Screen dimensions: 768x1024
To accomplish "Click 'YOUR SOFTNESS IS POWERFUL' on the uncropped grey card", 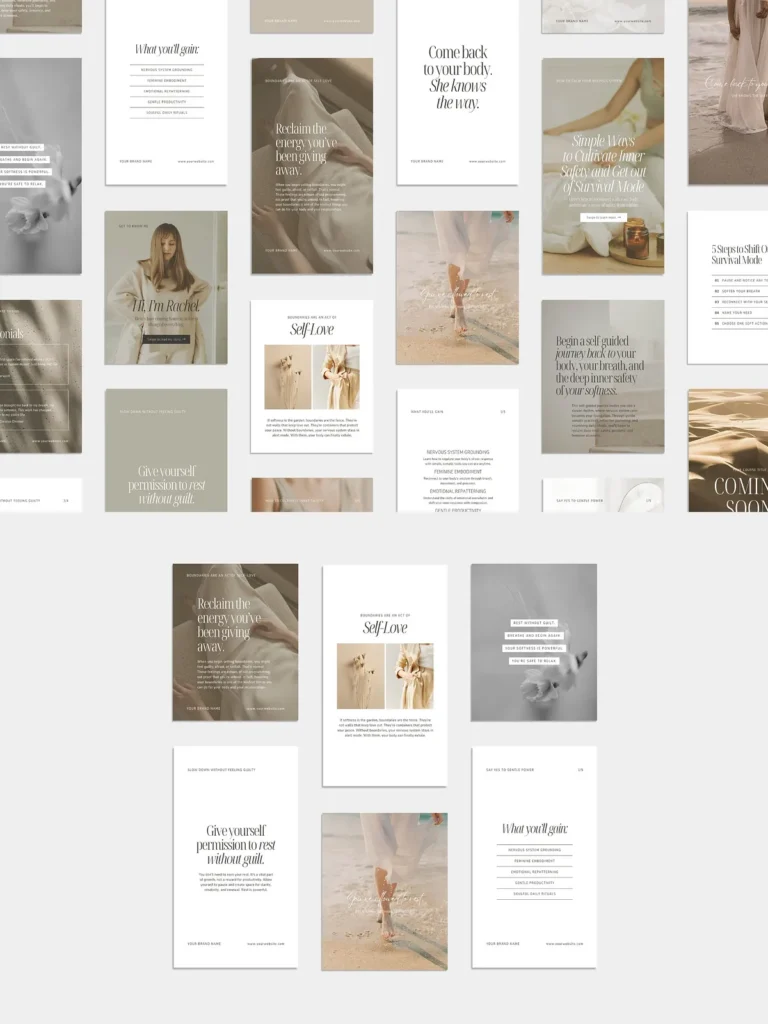I will pyautogui.click(x=534, y=648).
